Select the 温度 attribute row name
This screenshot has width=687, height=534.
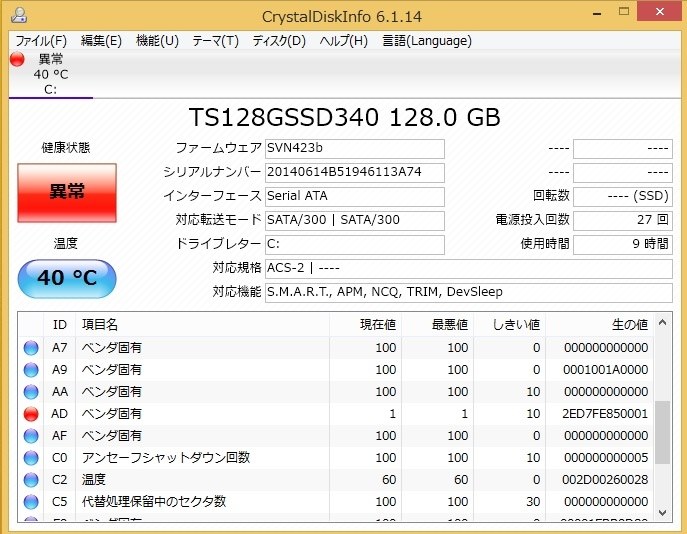pyautogui.click(x=94, y=480)
